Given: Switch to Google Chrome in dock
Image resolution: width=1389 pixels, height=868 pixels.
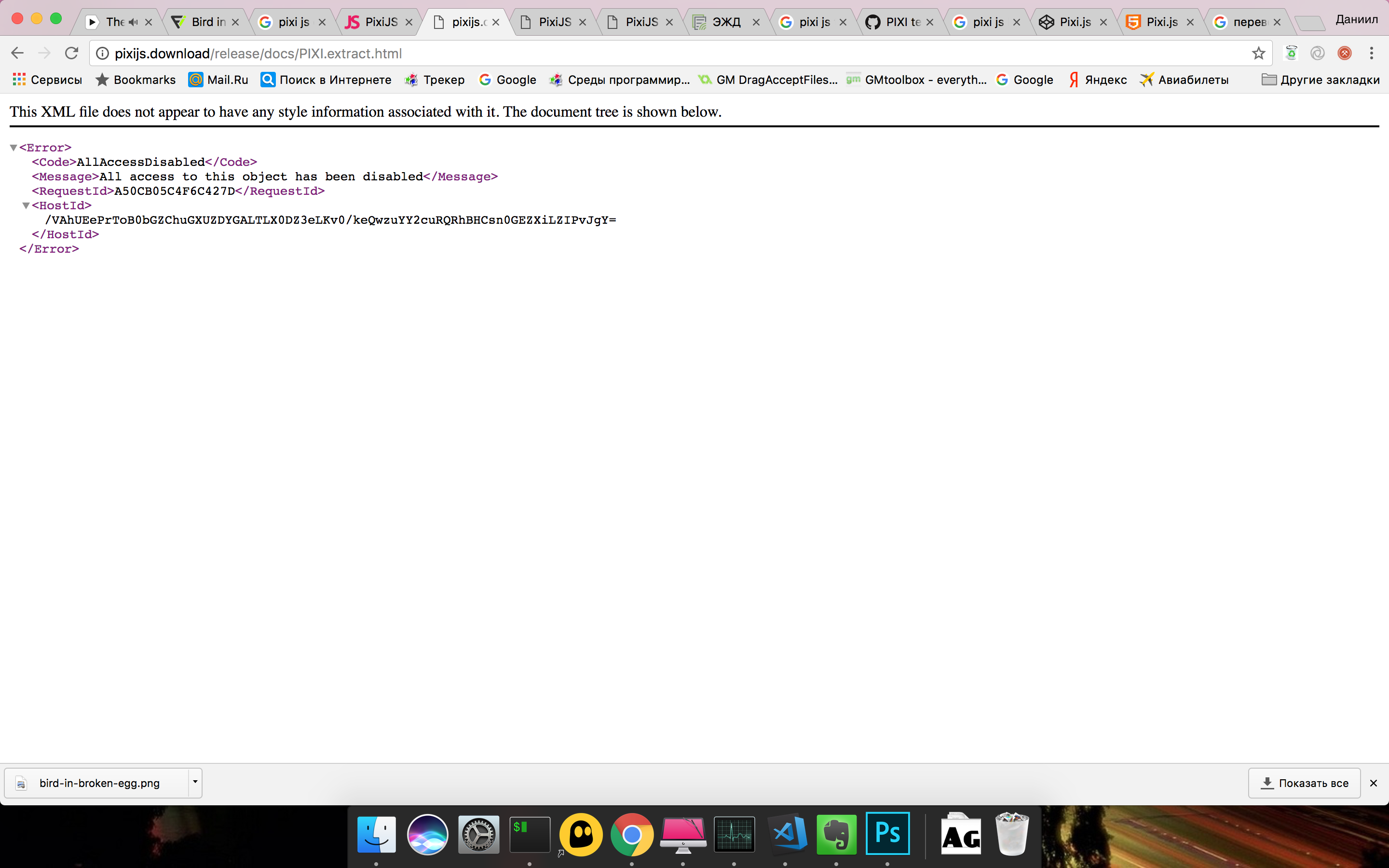Looking at the screenshot, I should (x=632, y=834).
